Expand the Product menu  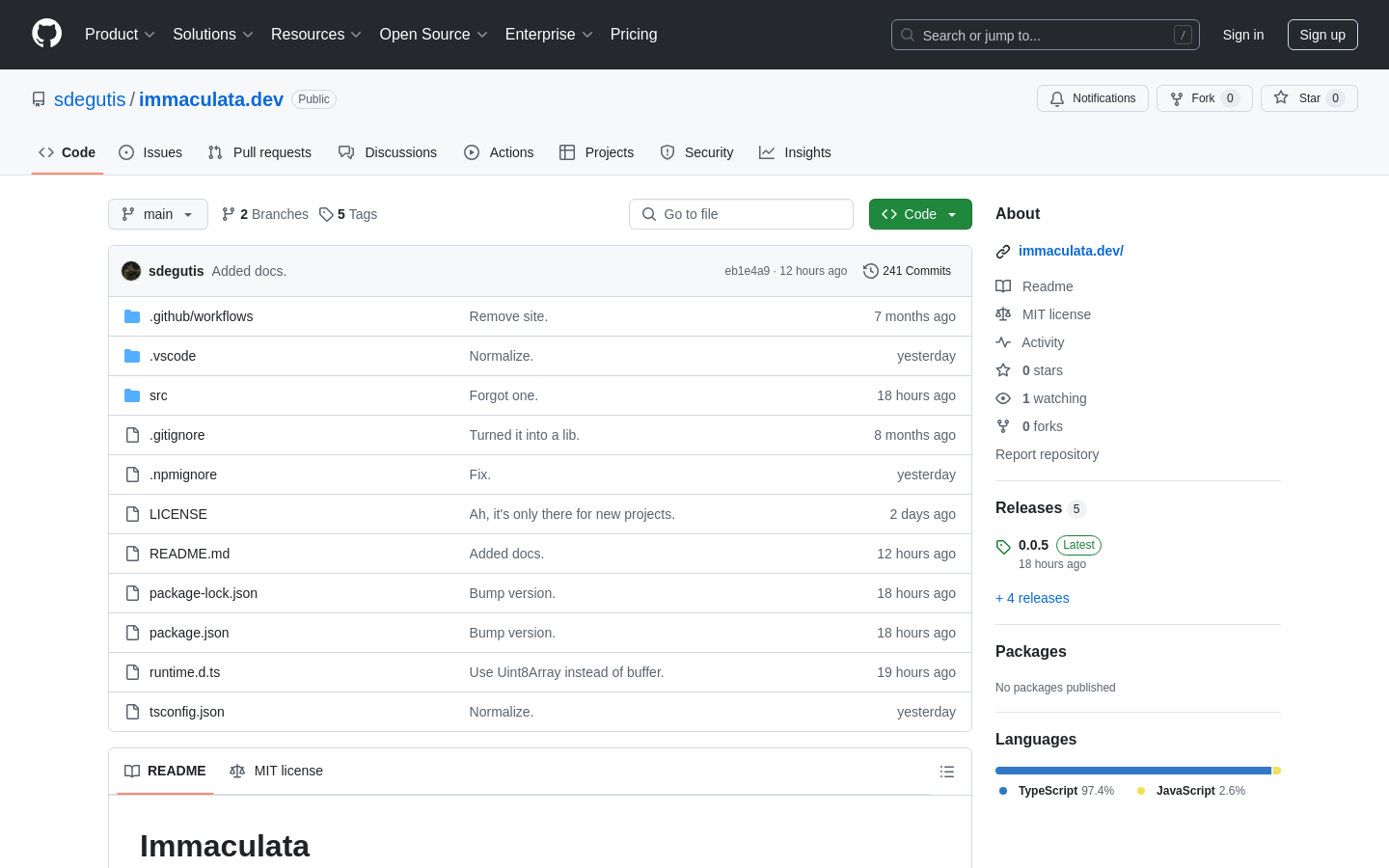point(120,35)
